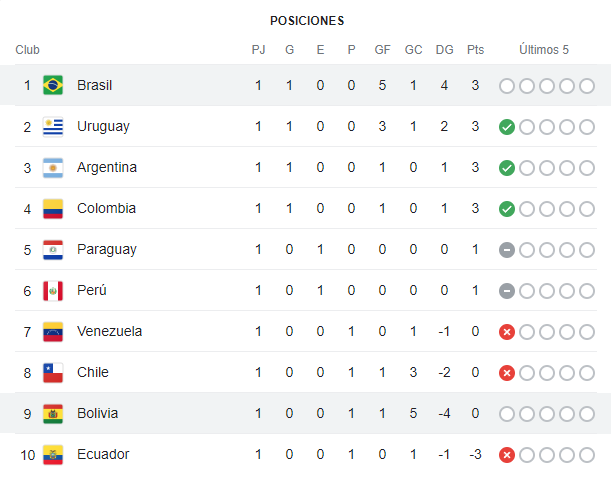Image resolution: width=611 pixels, height=485 pixels.
Task: Click Venezuela's red loss result icon
Action: 507,332
